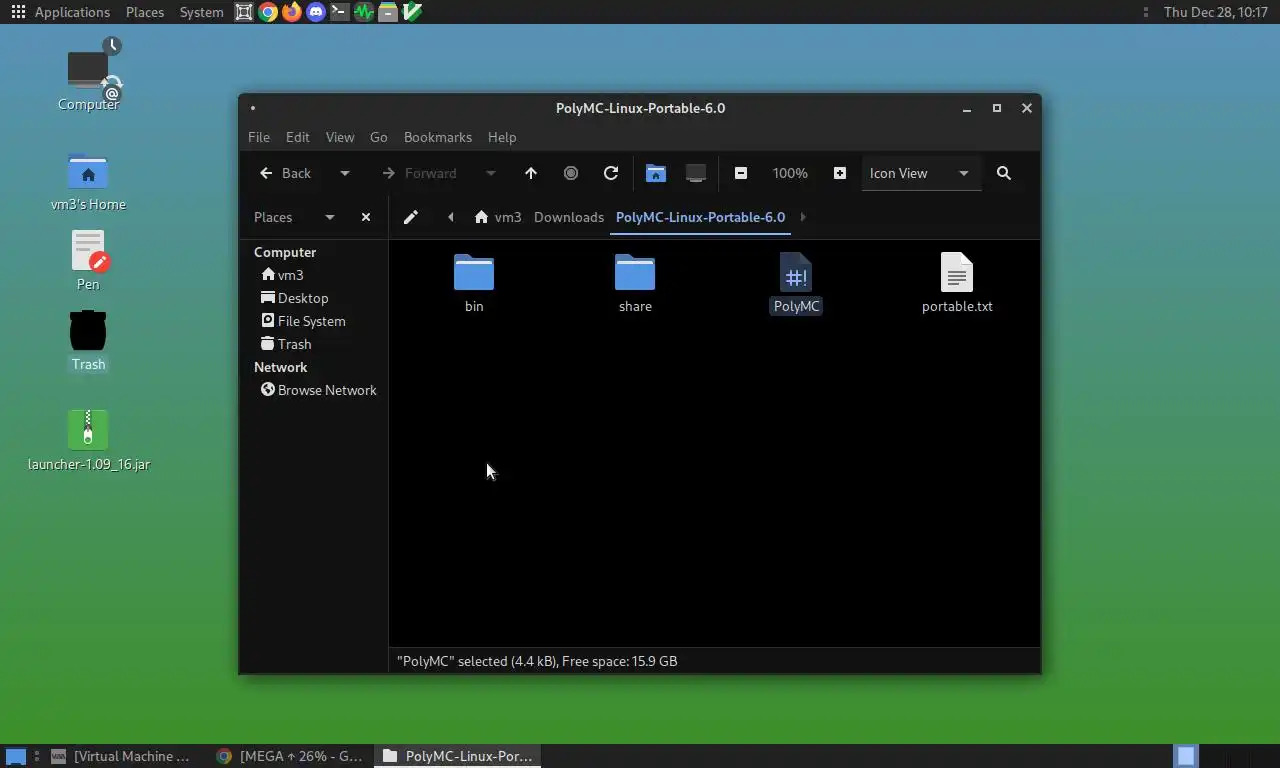This screenshot has height=768, width=1280.
Task: Switch to MEGA Chrome taskbar window
Action: coord(290,756)
